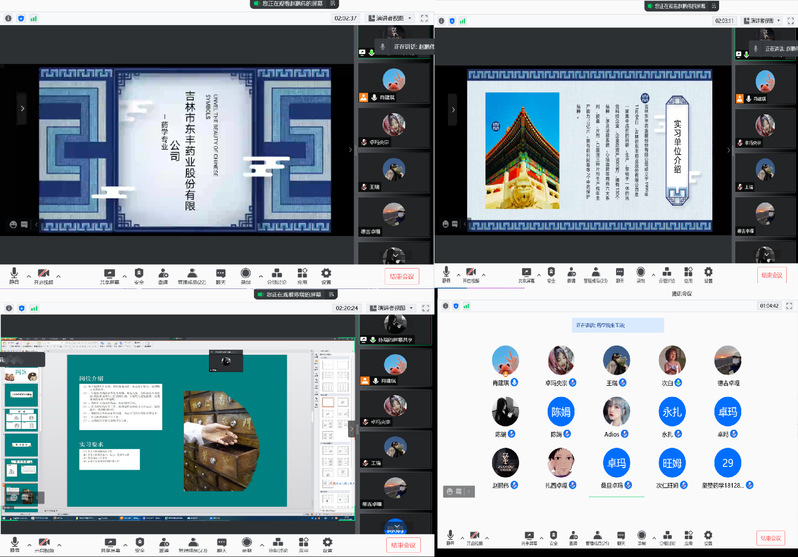The width and height of the screenshot is (798, 557).
Task: Open Security icon below the 吉林市东丰药业 slide
Action: pyautogui.click(x=139, y=272)
